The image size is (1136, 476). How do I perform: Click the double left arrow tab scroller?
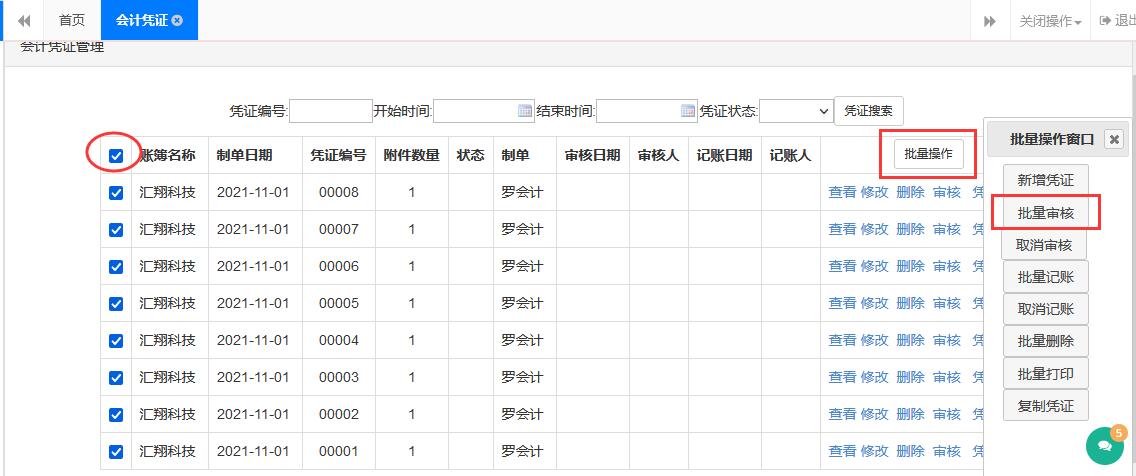(24, 20)
